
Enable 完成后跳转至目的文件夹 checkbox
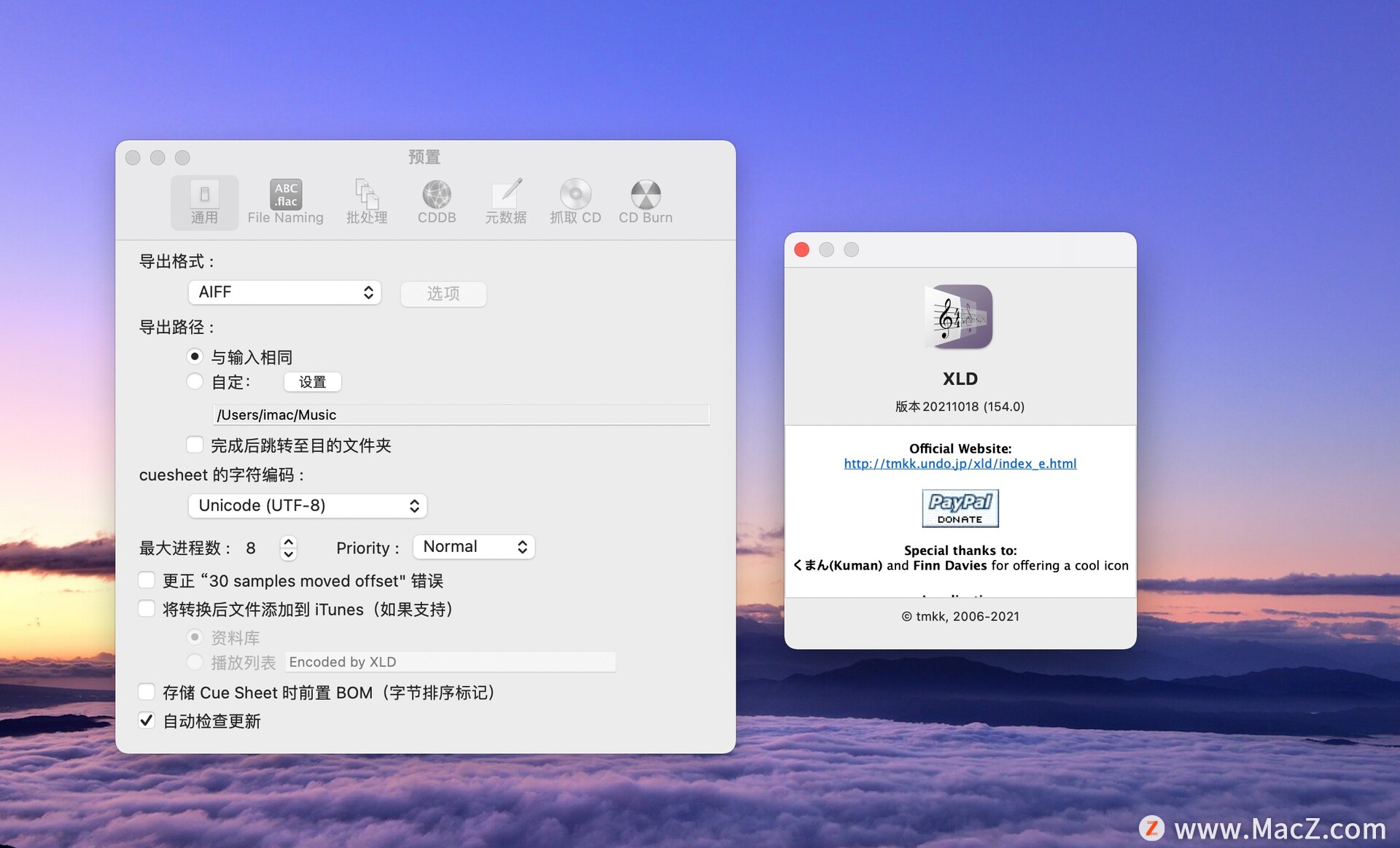[x=195, y=445]
